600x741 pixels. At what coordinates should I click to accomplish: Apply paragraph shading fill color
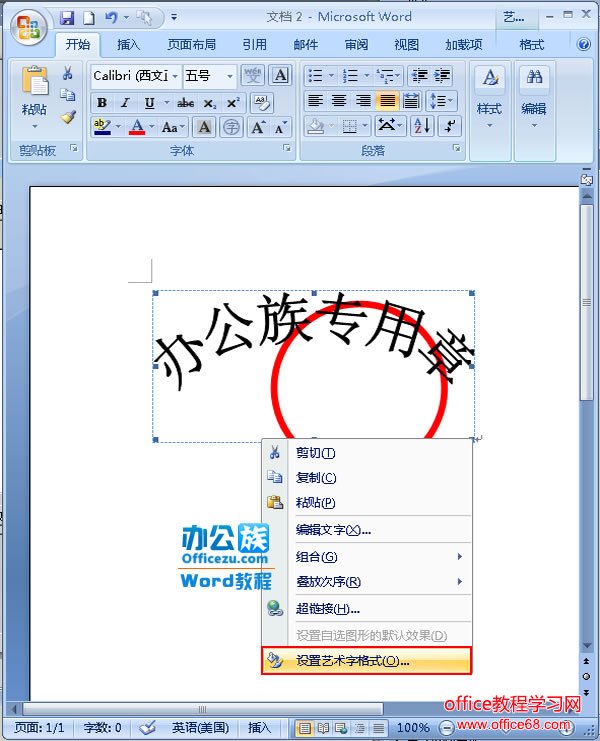coord(316,126)
